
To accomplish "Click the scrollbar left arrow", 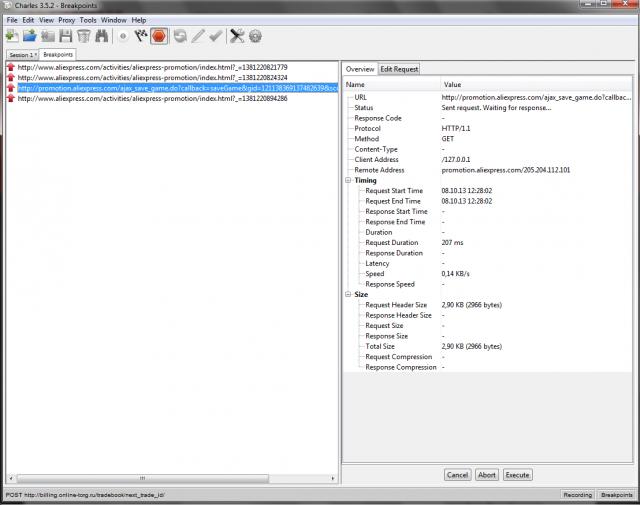I will click(11, 478).
